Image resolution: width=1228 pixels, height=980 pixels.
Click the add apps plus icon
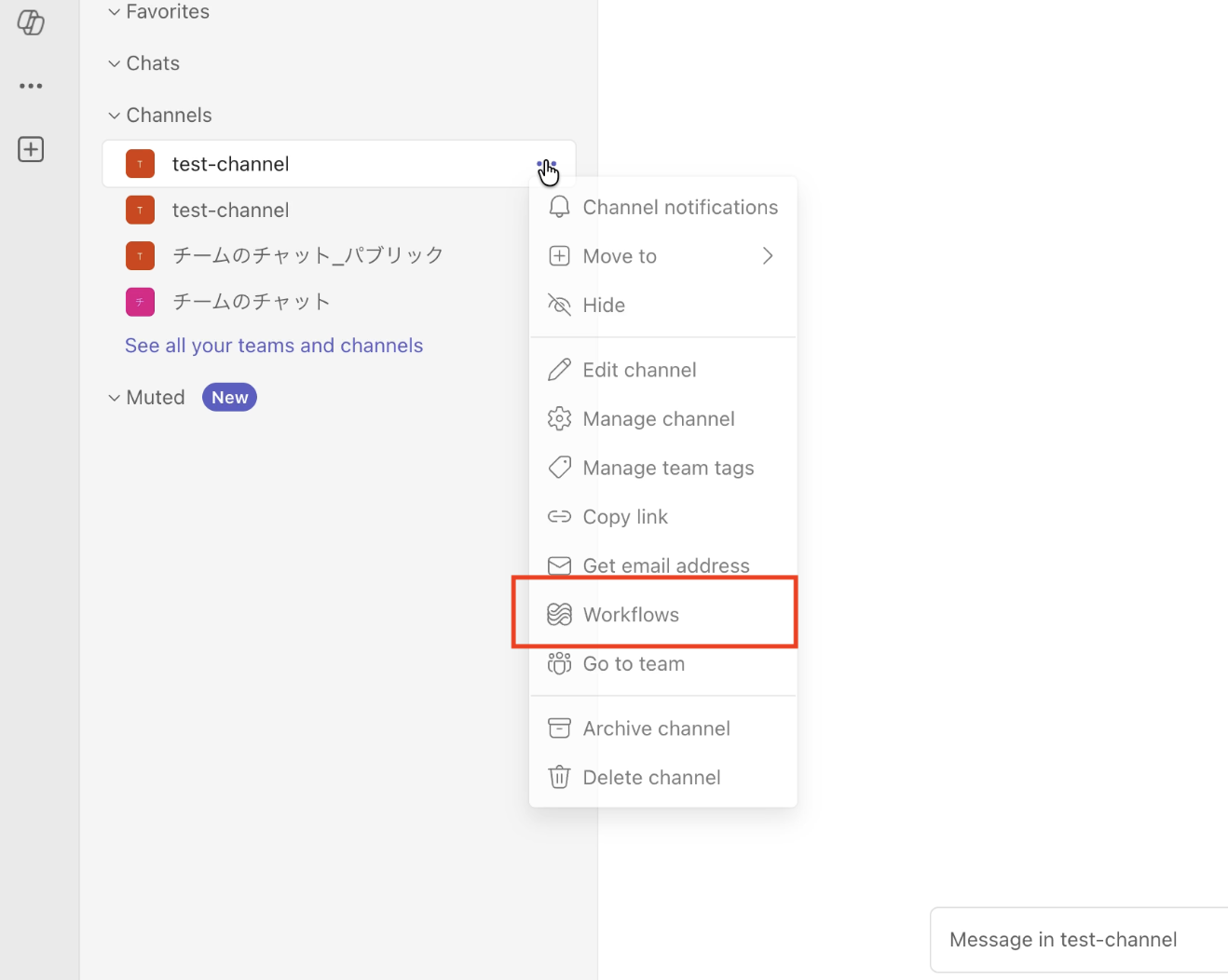coord(31,149)
